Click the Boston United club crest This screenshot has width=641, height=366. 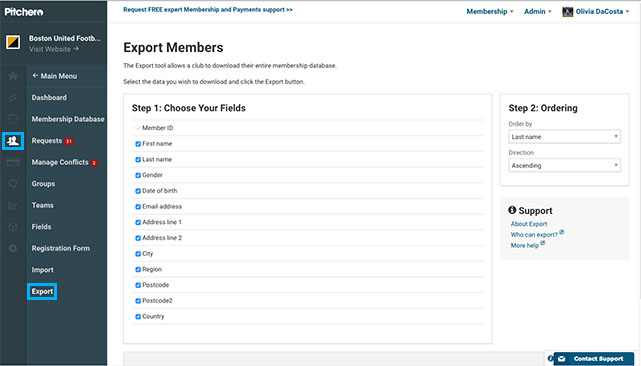[13, 42]
